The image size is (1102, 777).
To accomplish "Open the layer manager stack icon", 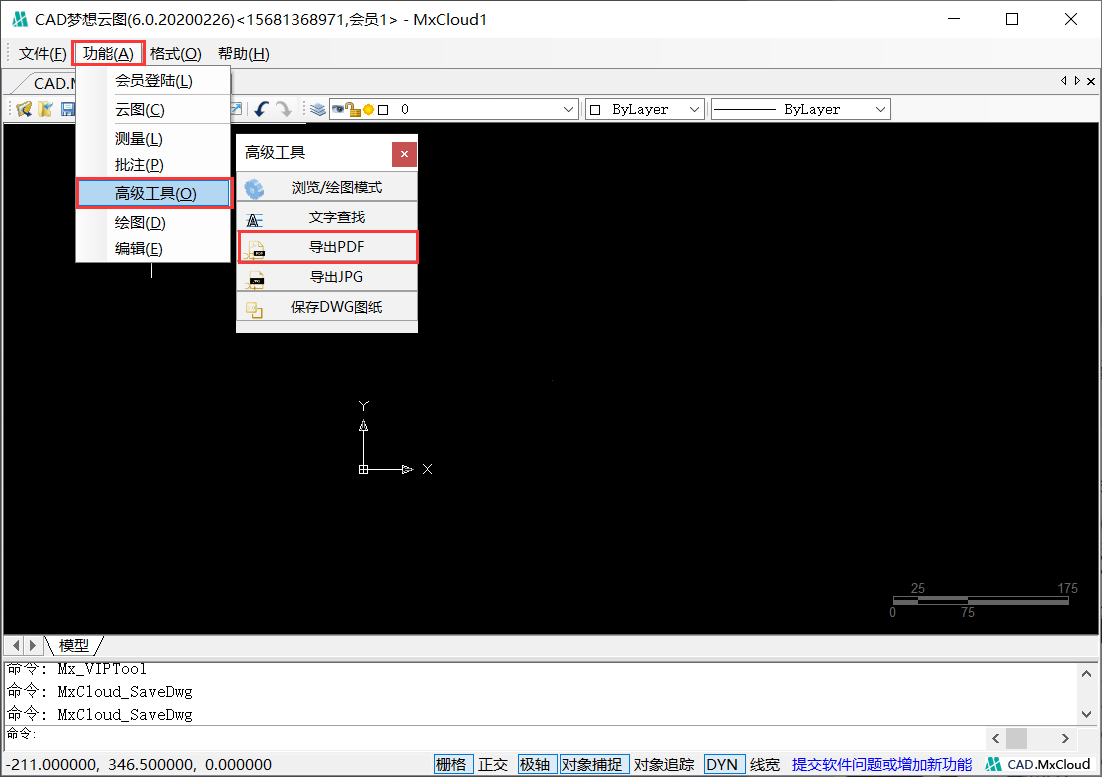I will (318, 109).
